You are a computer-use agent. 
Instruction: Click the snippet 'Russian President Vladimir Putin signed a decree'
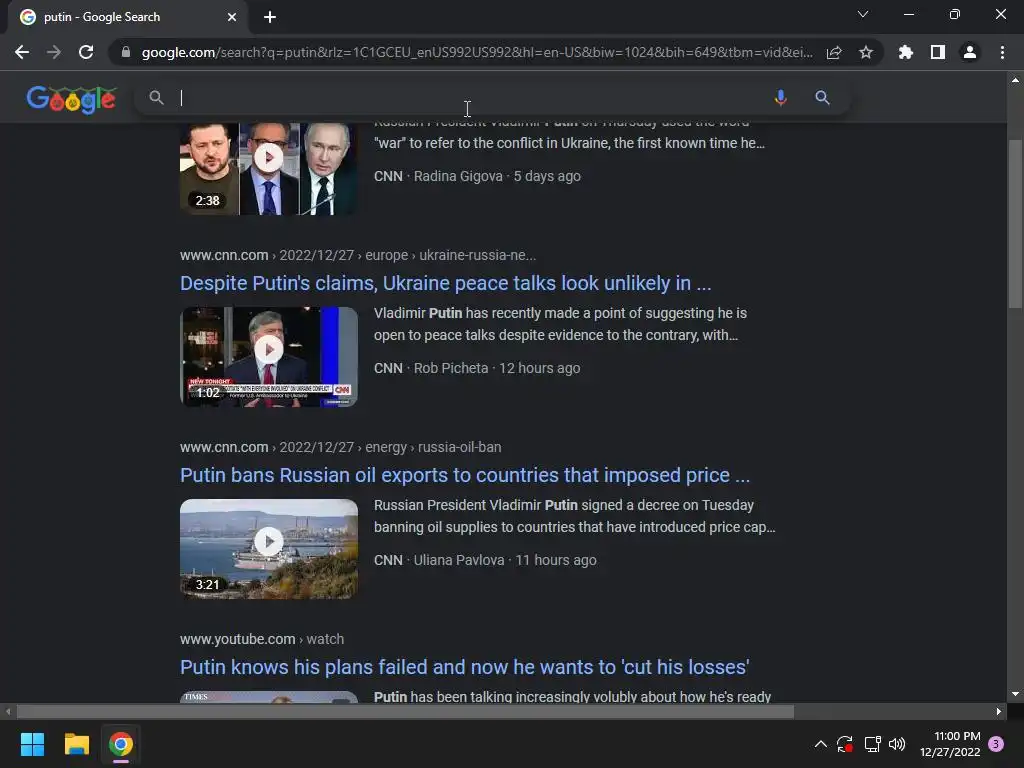click(x=575, y=516)
